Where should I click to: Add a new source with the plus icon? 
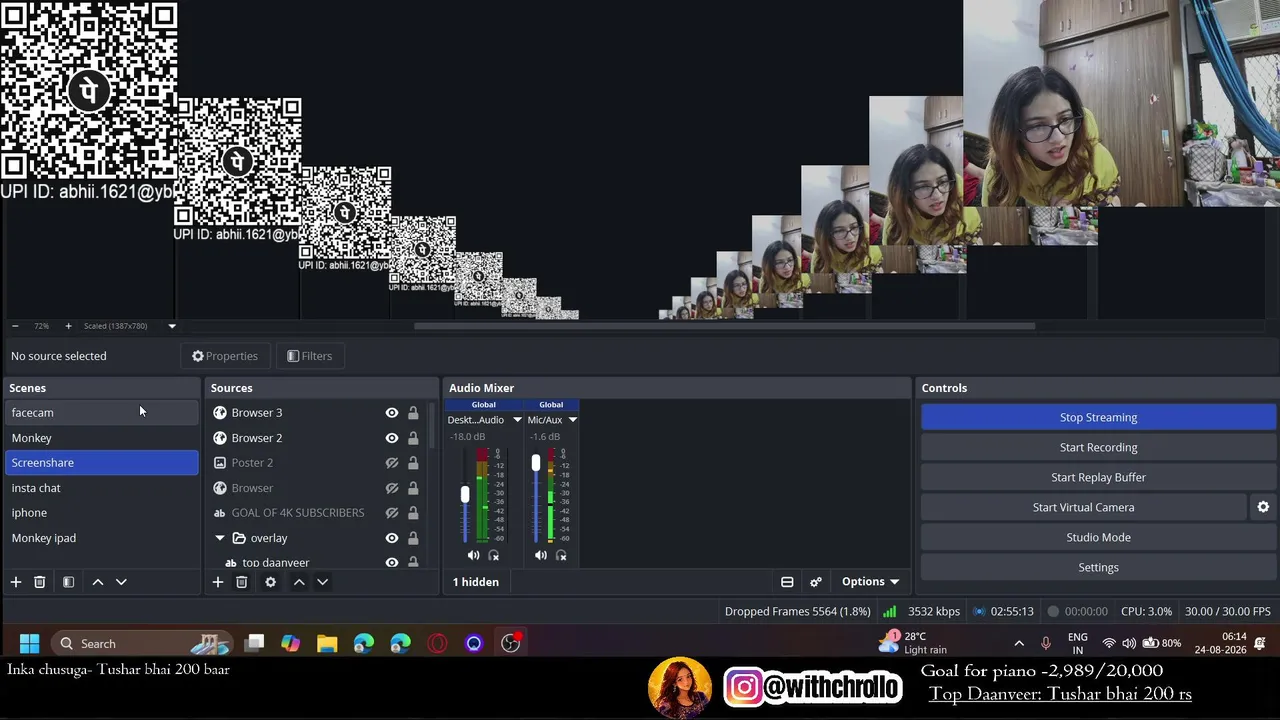(217, 582)
